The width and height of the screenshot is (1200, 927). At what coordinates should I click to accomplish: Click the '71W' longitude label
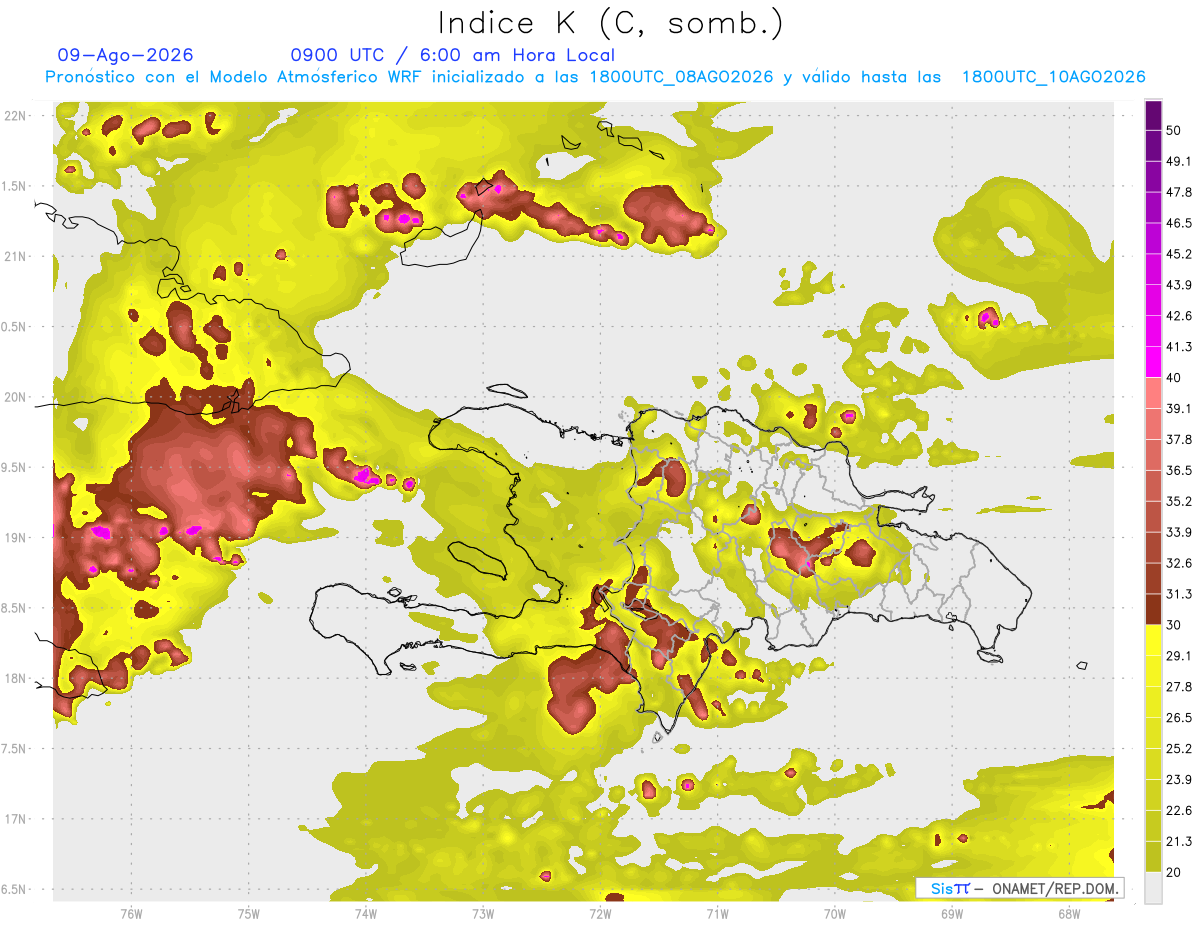point(717,914)
